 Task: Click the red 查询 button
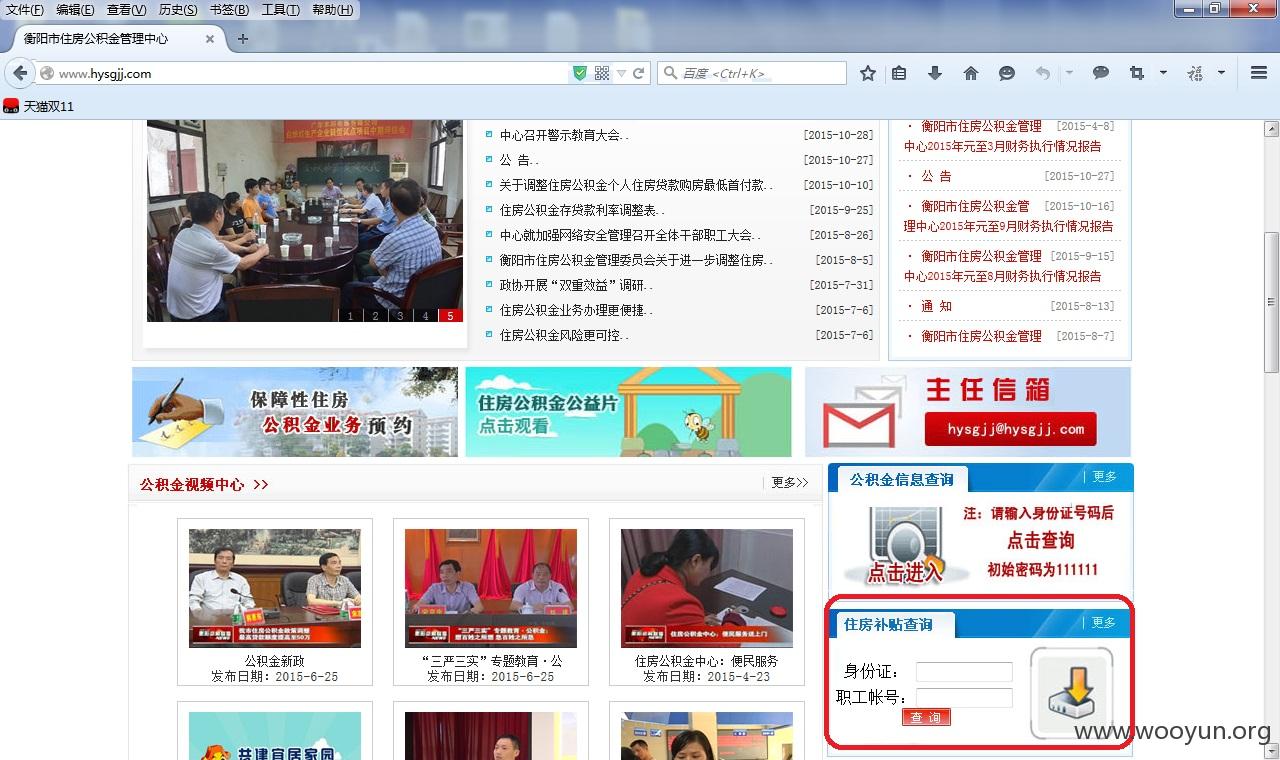pyautogui.click(x=926, y=717)
